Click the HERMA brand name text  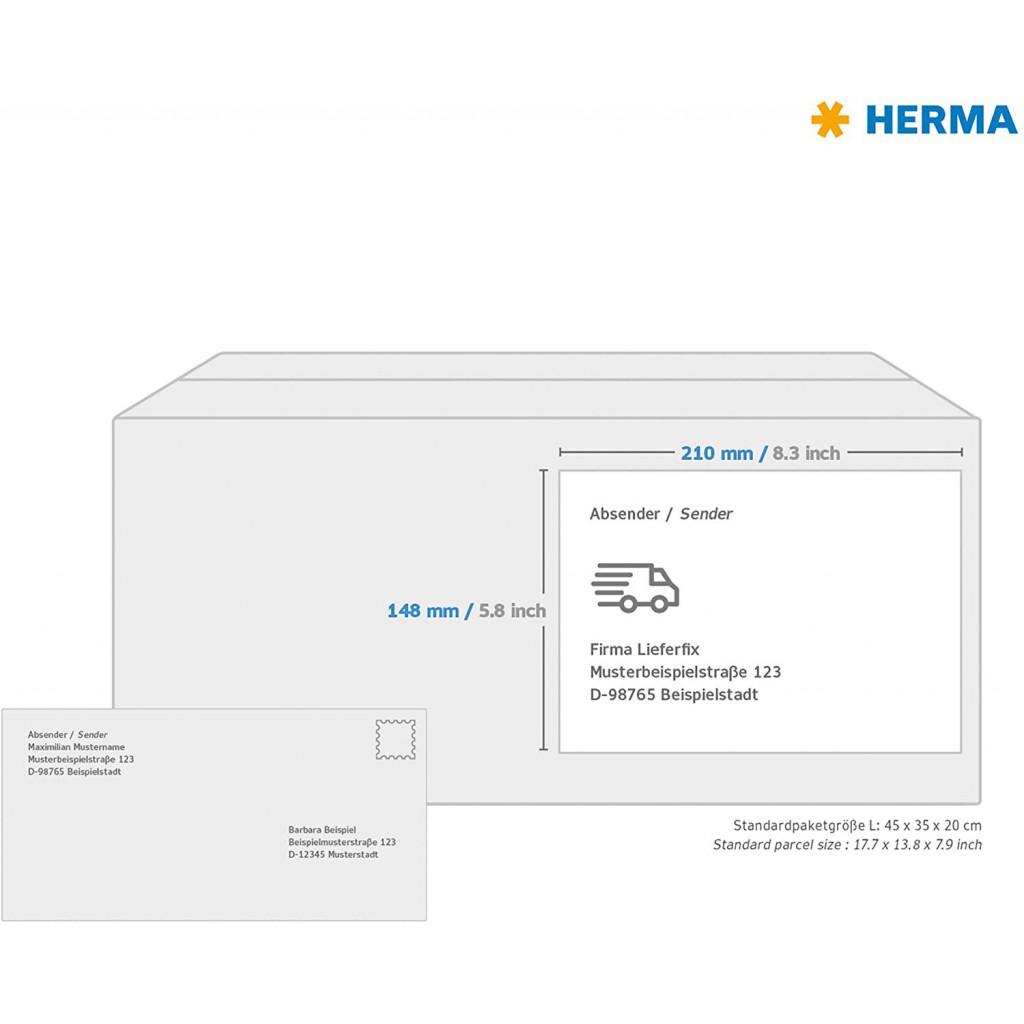click(941, 120)
